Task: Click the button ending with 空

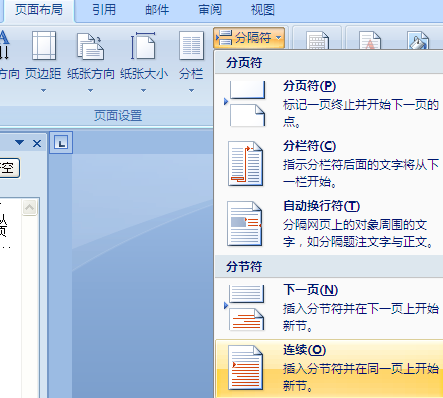Action: click(9, 168)
